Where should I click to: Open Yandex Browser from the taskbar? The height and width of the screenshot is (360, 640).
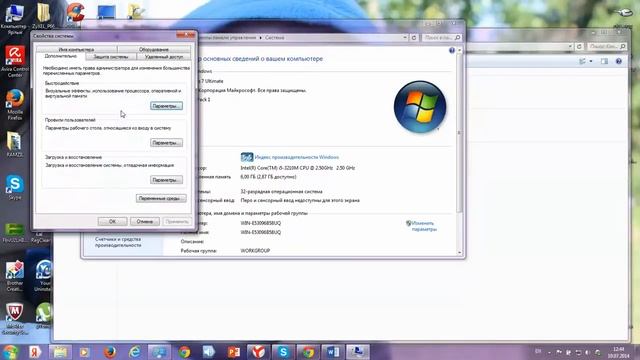[x=258, y=352]
